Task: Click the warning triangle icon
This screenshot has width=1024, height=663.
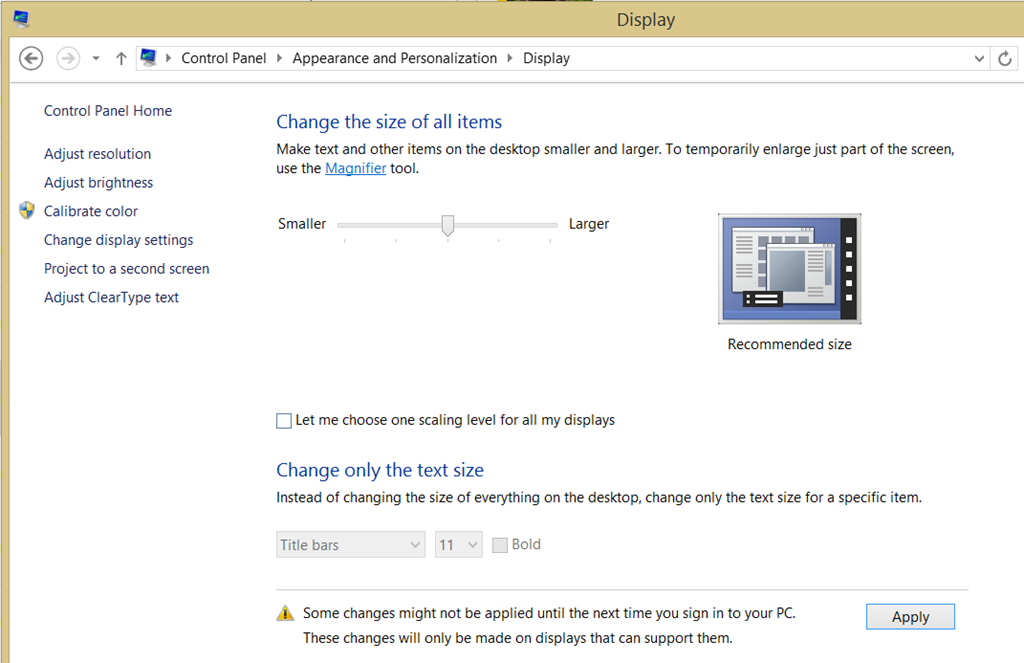Action: click(285, 613)
